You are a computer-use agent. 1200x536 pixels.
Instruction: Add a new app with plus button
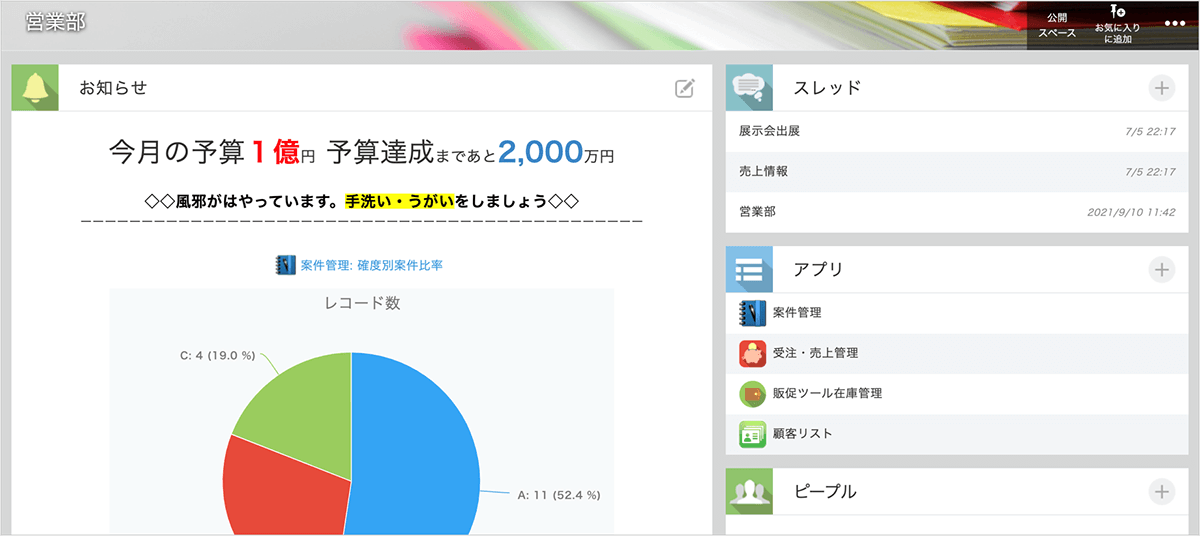click(x=1161, y=269)
